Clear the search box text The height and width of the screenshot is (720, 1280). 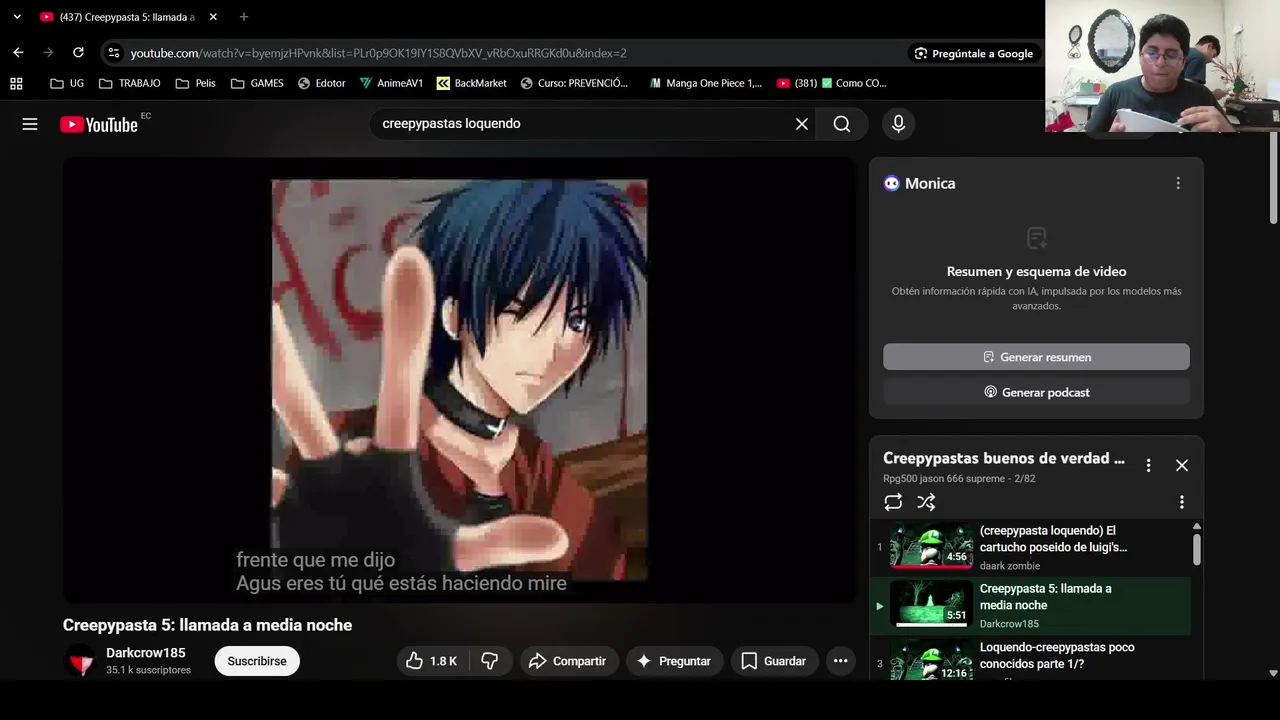(x=802, y=124)
